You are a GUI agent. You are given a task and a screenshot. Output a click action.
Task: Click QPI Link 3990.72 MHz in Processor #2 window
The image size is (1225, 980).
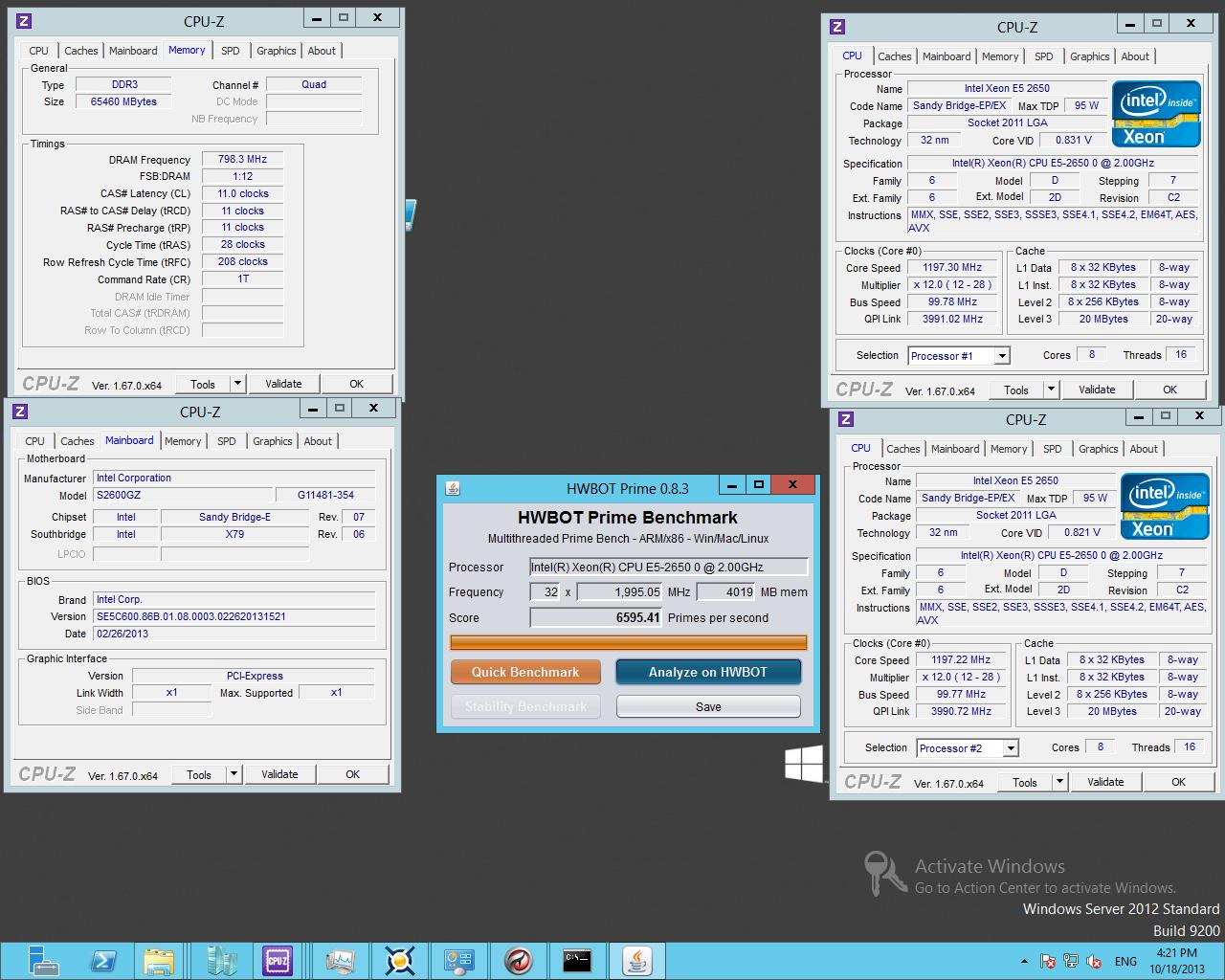[x=961, y=711]
